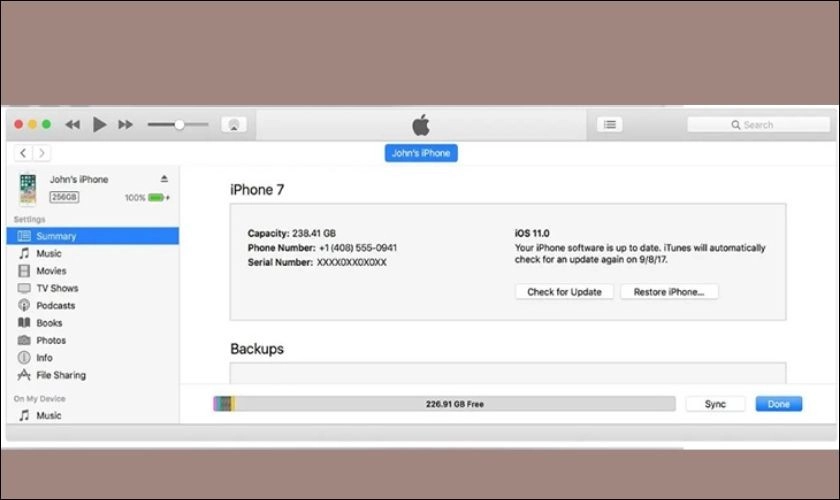
Task: Click the colored used-storage segment of bar
Action: click(224, 404)
